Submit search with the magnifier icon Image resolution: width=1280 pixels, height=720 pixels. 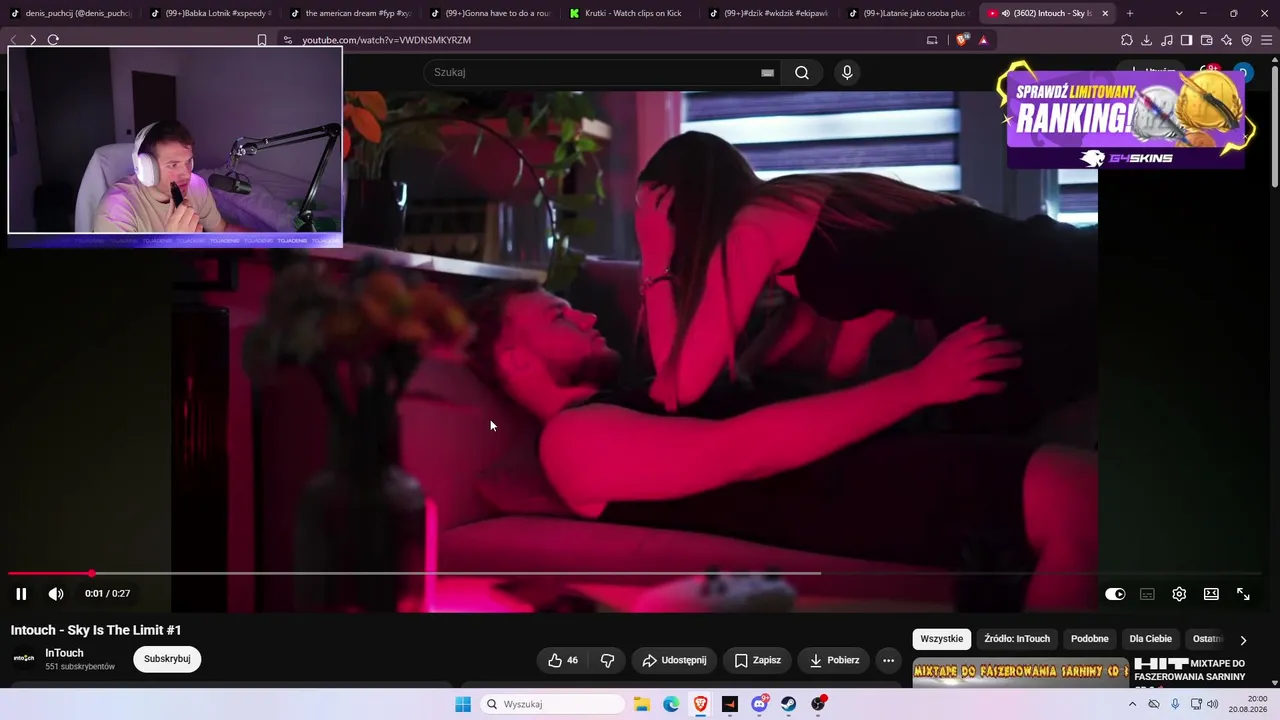pyautogui.click(x=802, y=72)
